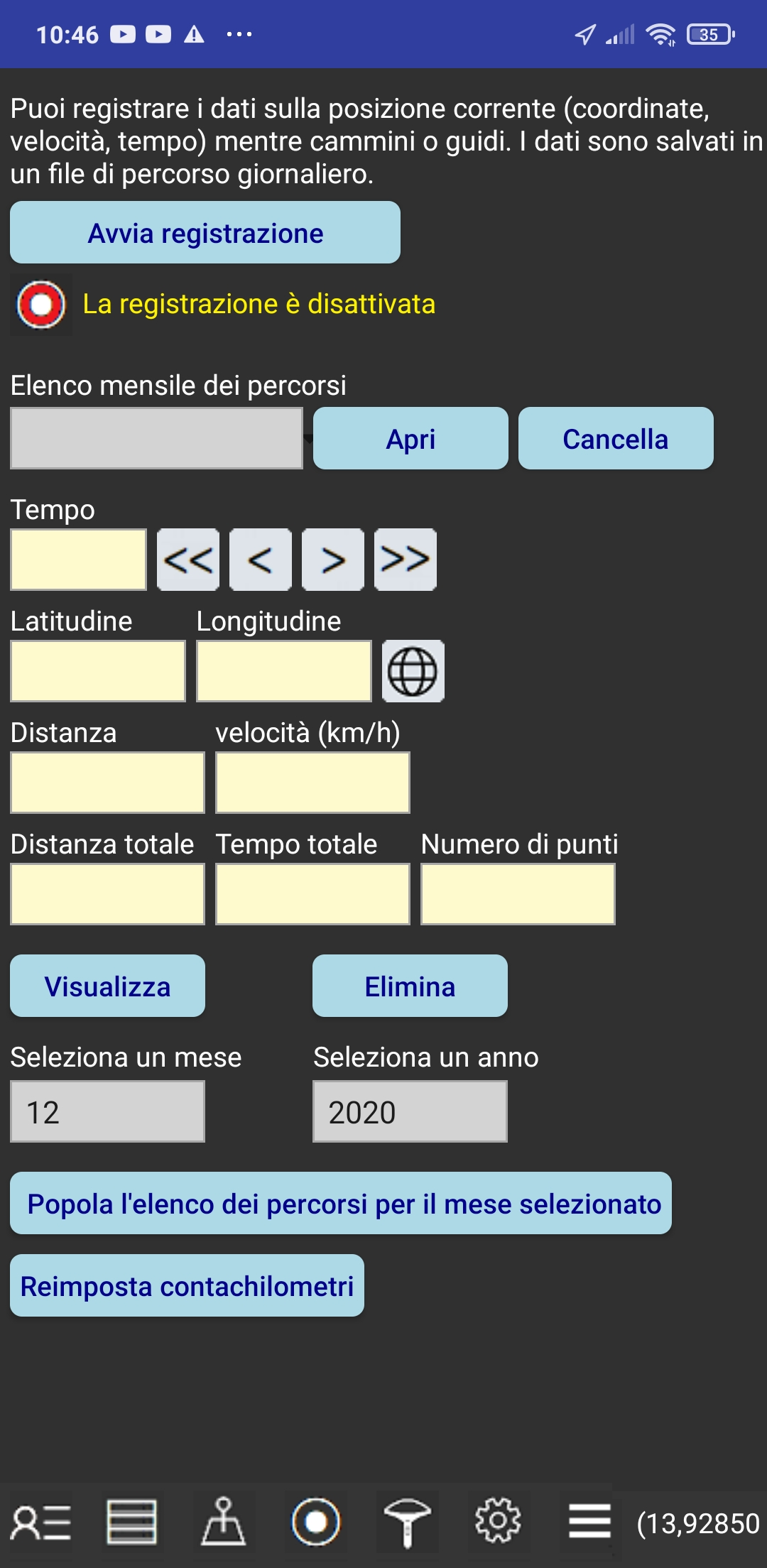The height and width of the screenshot is (1568, 767).
Task: Open the contacts list icon in bottom bar
Action: pos(41,1523)
